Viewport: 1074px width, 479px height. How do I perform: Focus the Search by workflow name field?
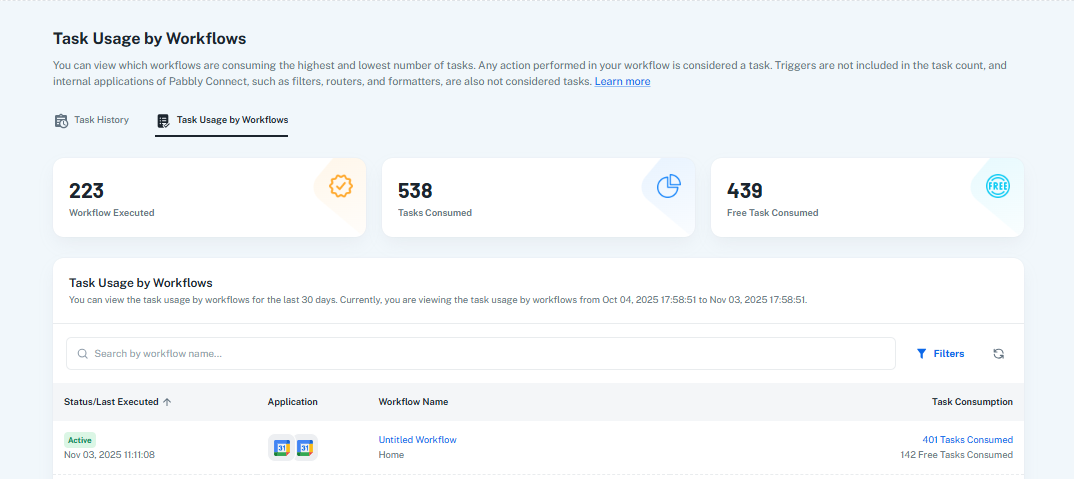coord(480,354)
